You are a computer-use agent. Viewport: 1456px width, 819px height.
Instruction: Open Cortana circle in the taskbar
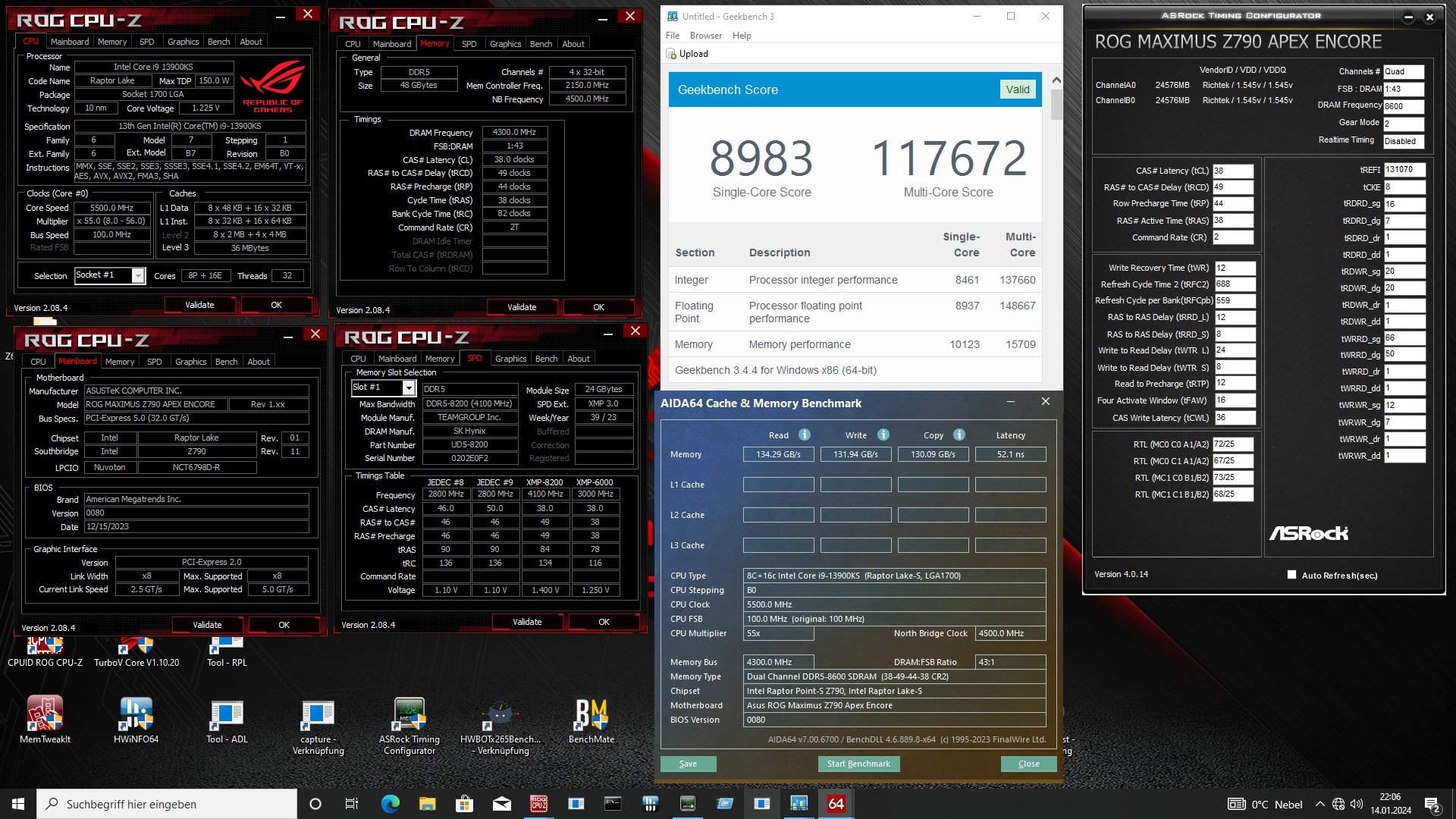(x=315, y=804)
